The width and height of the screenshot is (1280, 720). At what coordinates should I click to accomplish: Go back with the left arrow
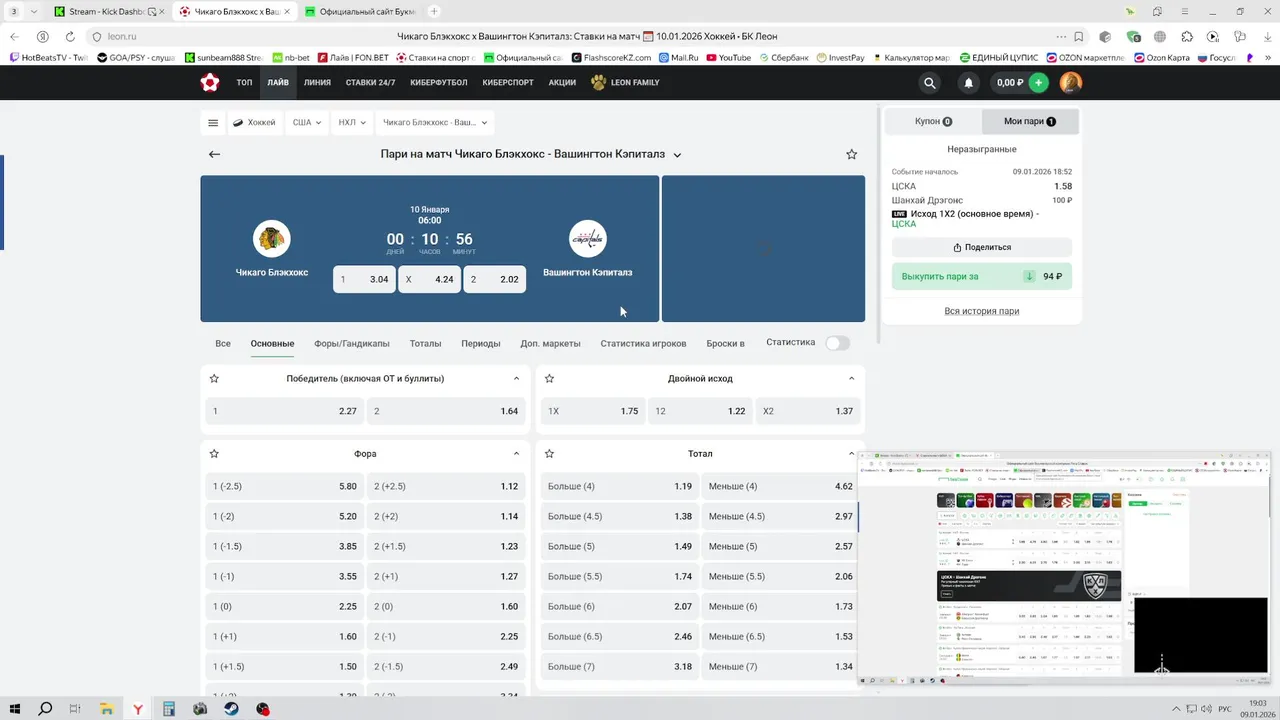[214, 154]
